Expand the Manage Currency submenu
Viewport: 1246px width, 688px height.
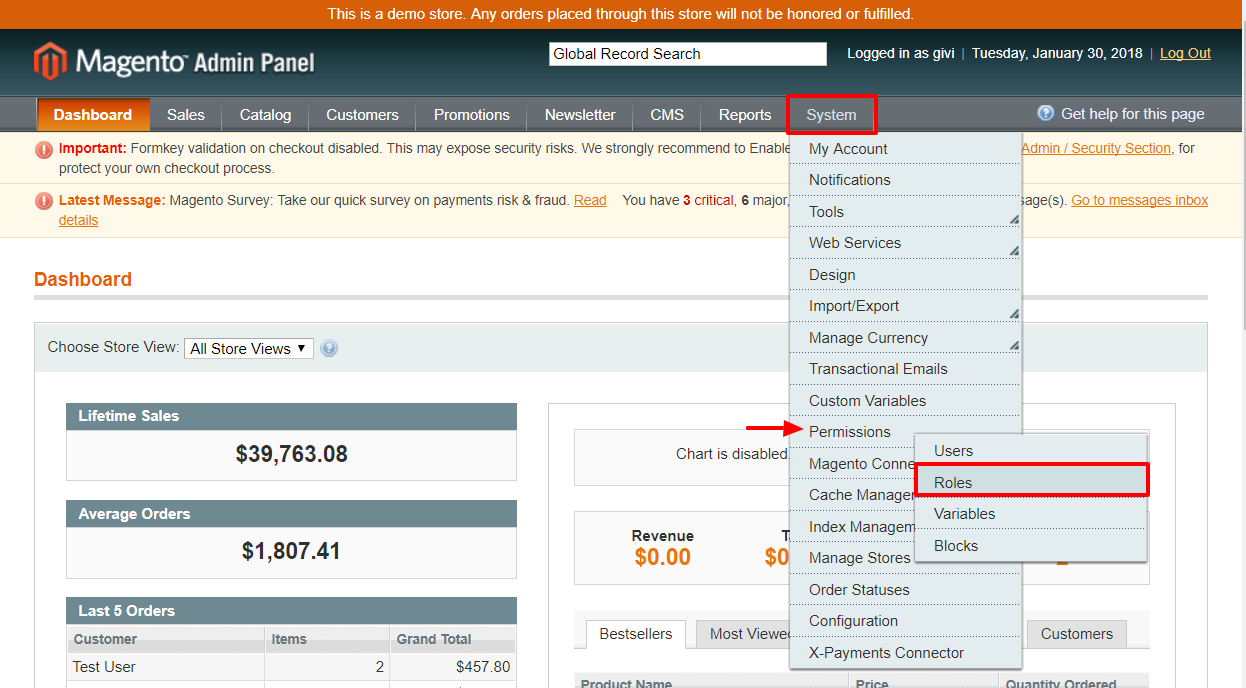click(905, 338)
